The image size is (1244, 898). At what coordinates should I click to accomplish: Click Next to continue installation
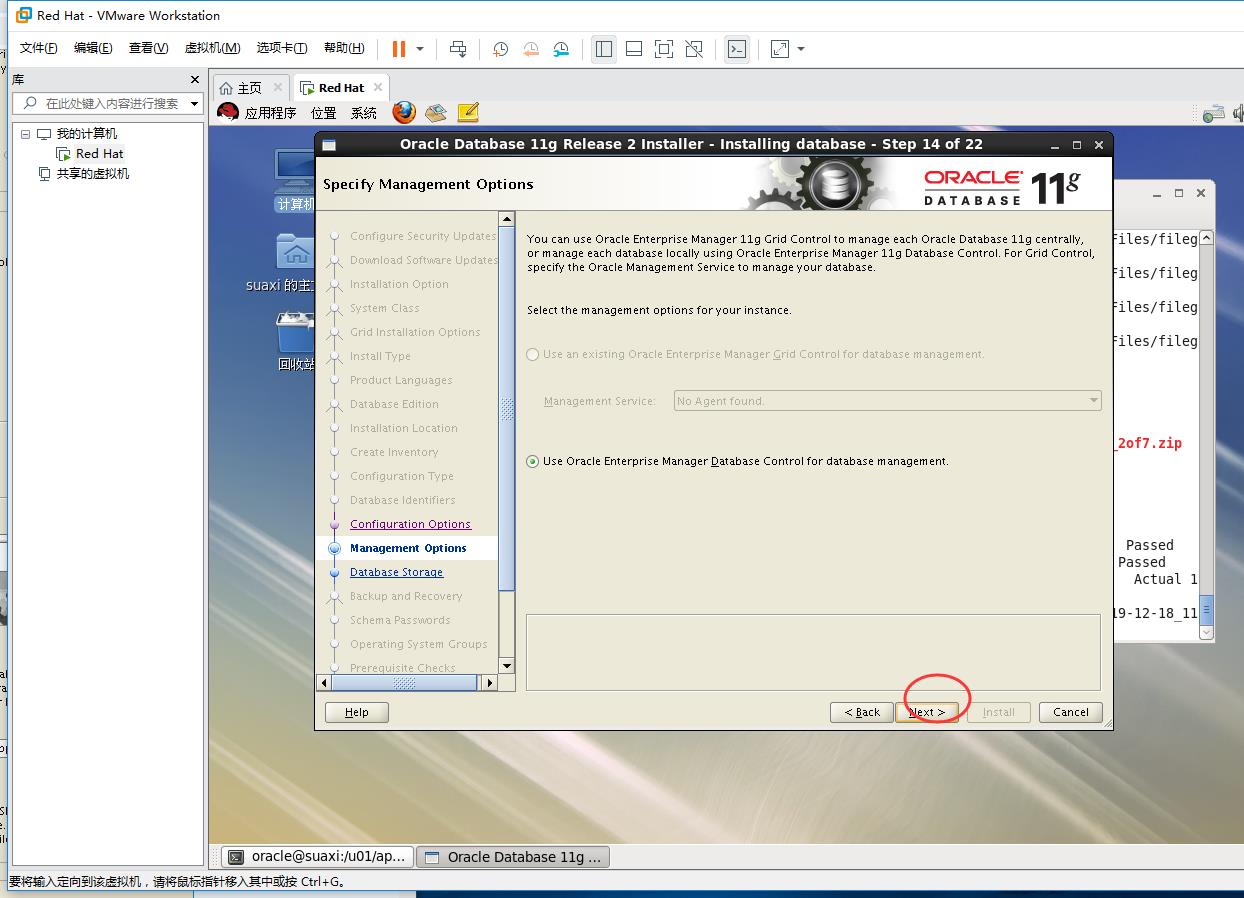[927, 712]
